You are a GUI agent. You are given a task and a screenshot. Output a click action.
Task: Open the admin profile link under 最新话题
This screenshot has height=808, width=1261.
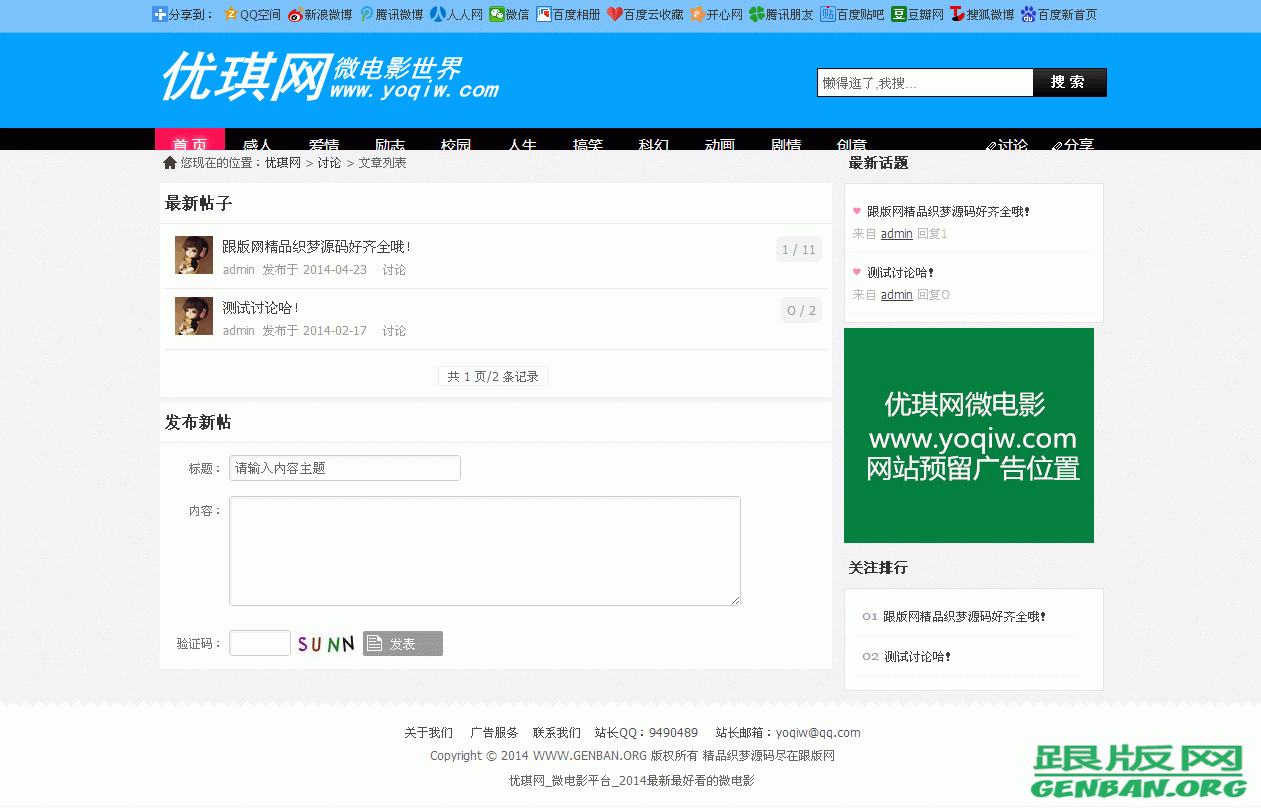point(895,233)
